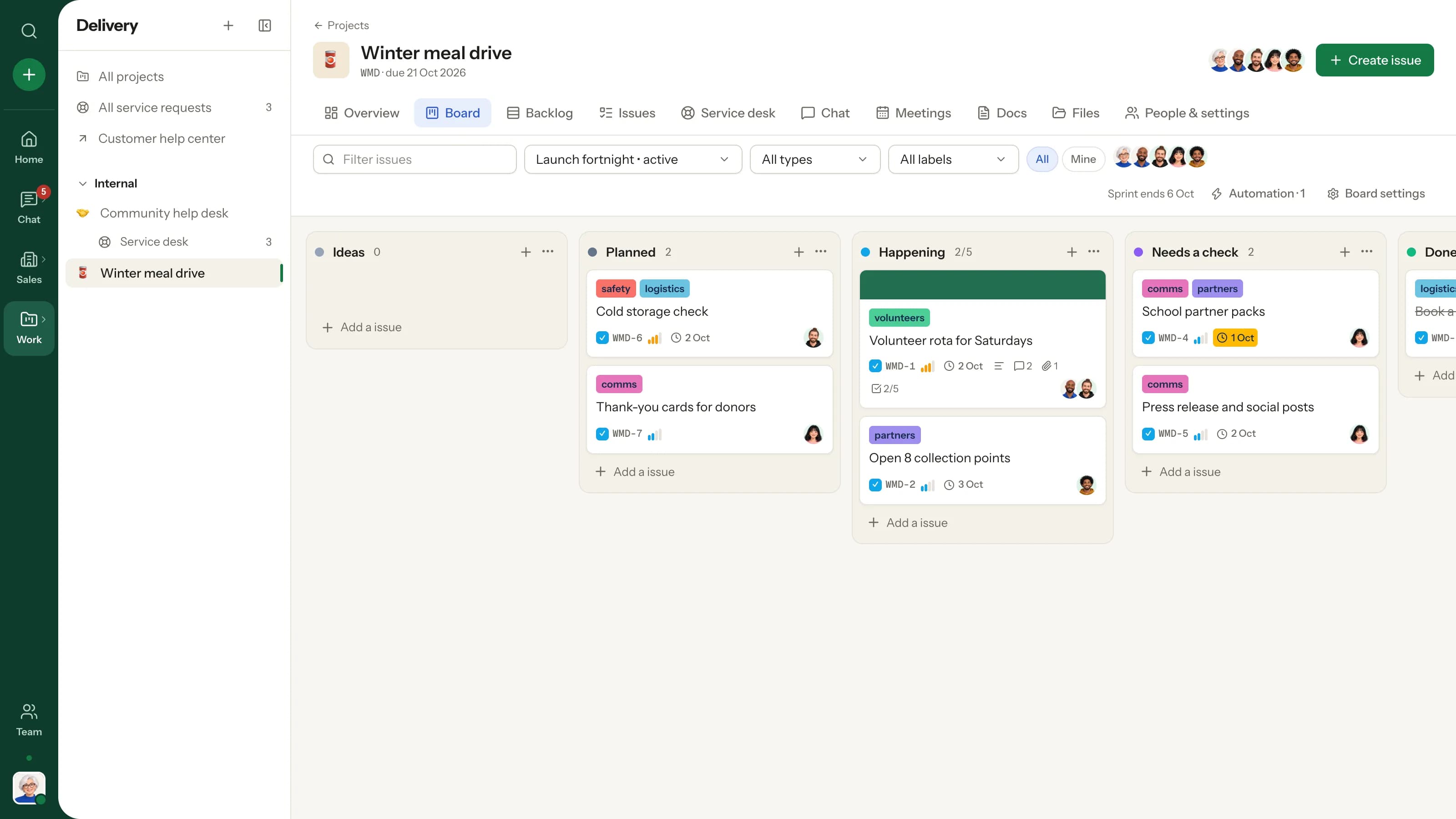Open the Team section icon

[x=29, y=719]
